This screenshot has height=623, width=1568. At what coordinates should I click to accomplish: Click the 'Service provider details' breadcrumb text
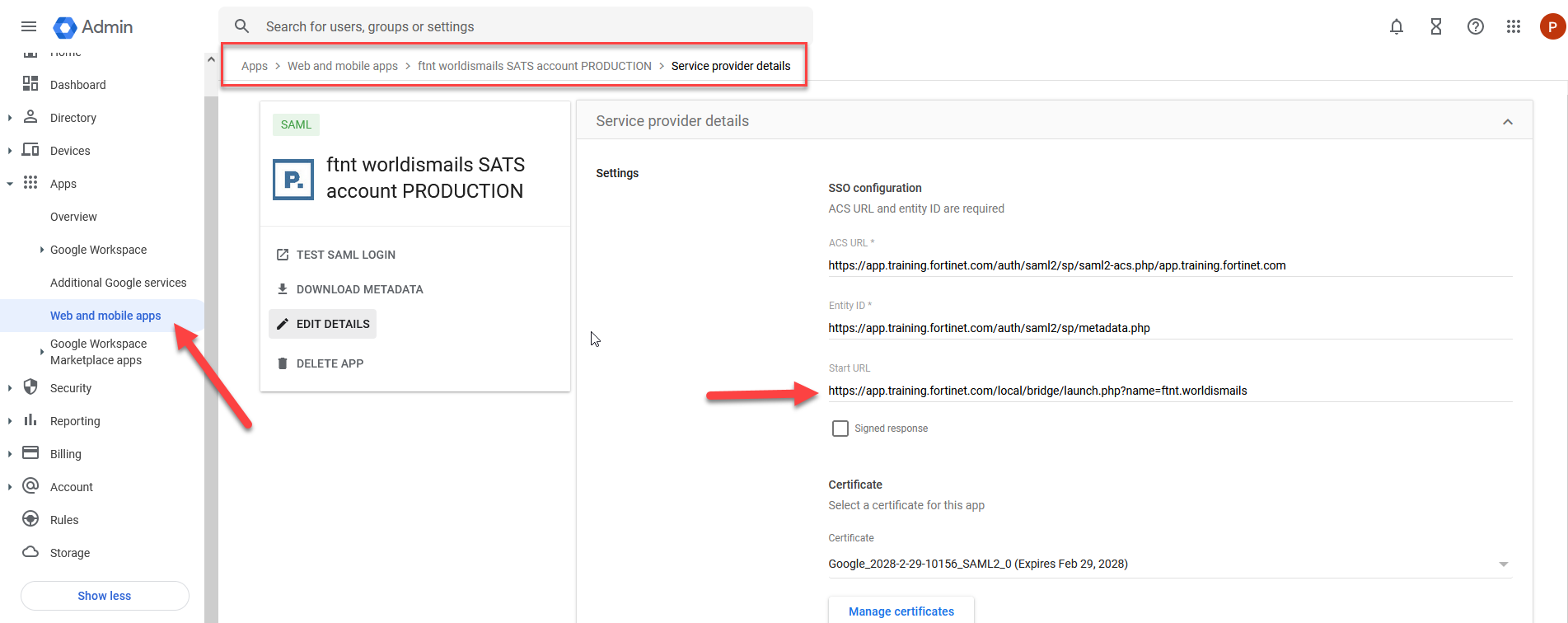(x=731, y=66)
